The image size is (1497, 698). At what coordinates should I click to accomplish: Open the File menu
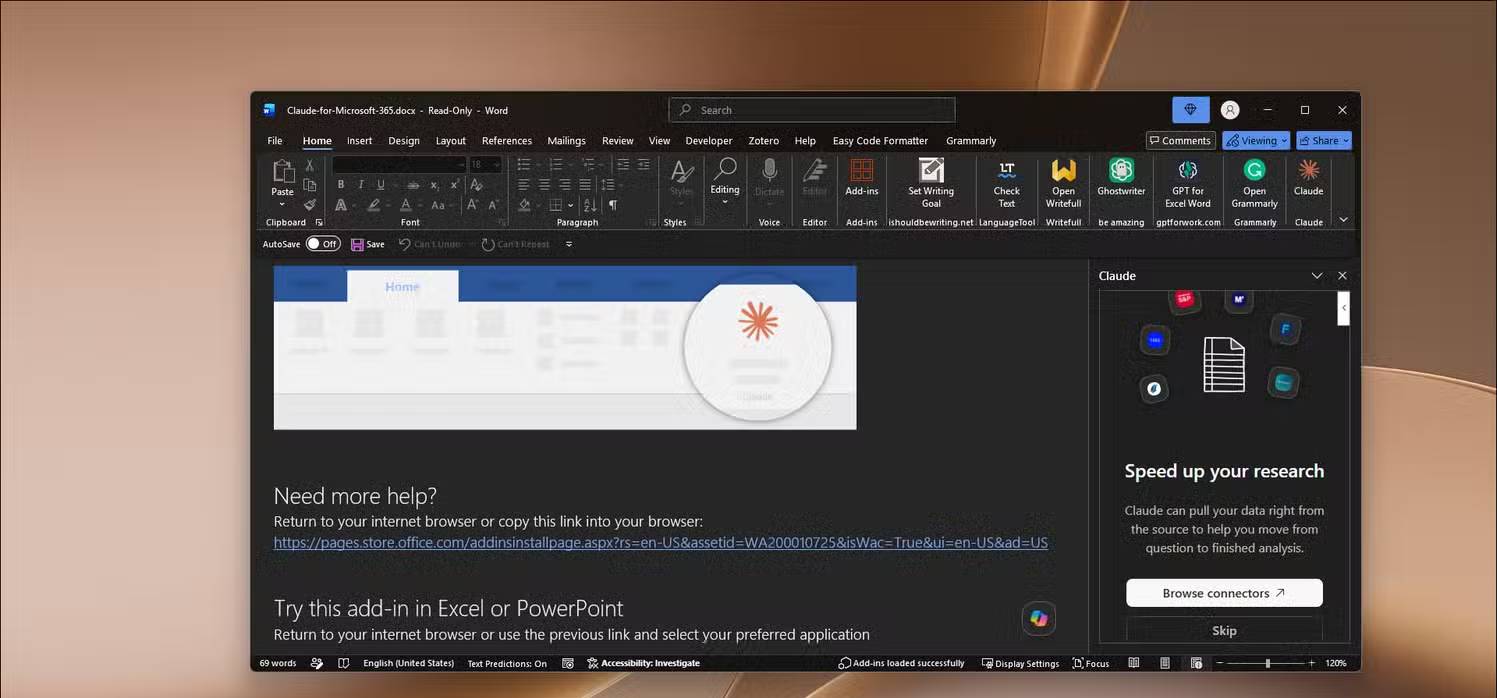(275, 141)
